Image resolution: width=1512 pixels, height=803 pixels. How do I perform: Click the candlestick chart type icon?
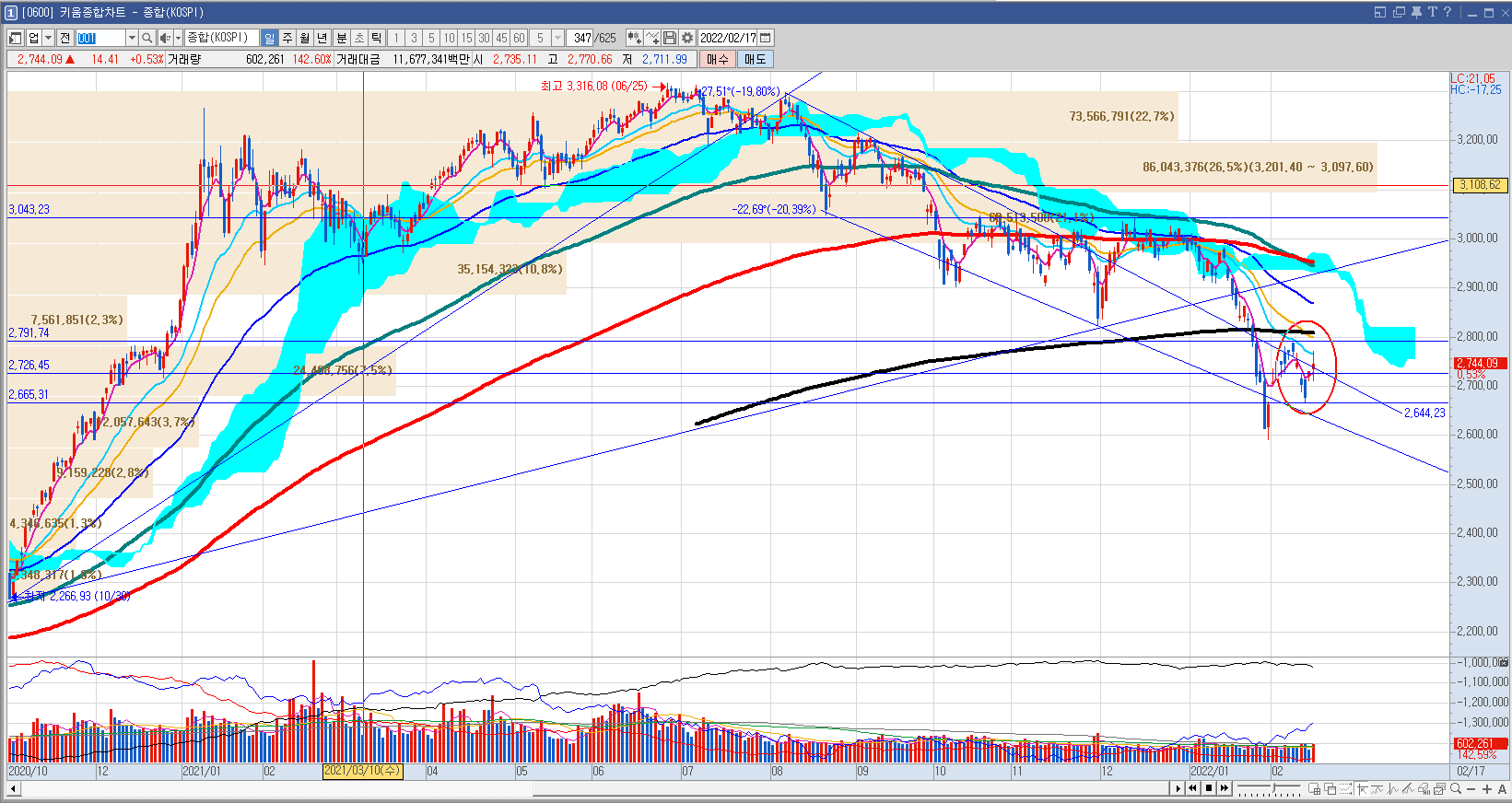635,38
